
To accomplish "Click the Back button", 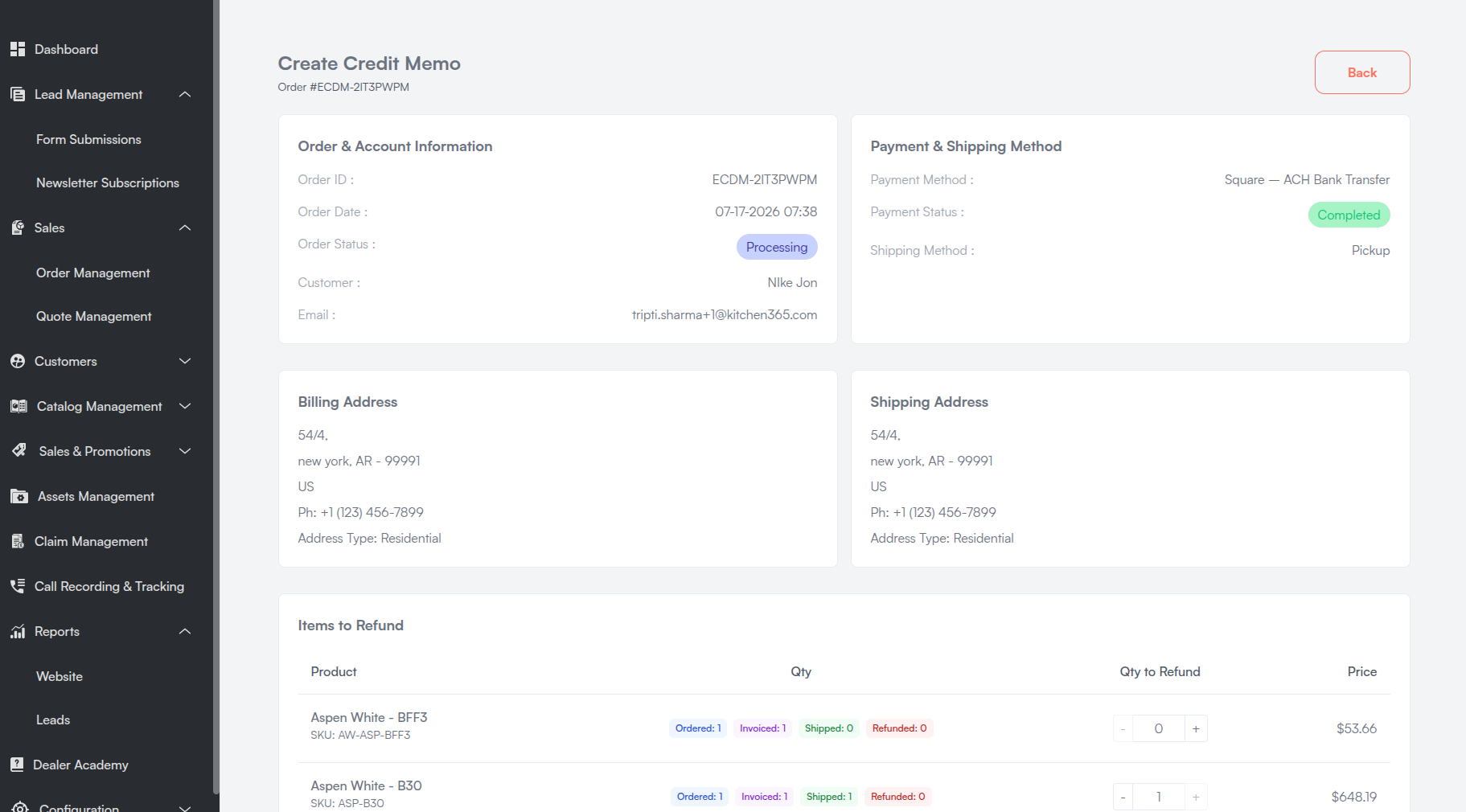I will pos(1362,72).
